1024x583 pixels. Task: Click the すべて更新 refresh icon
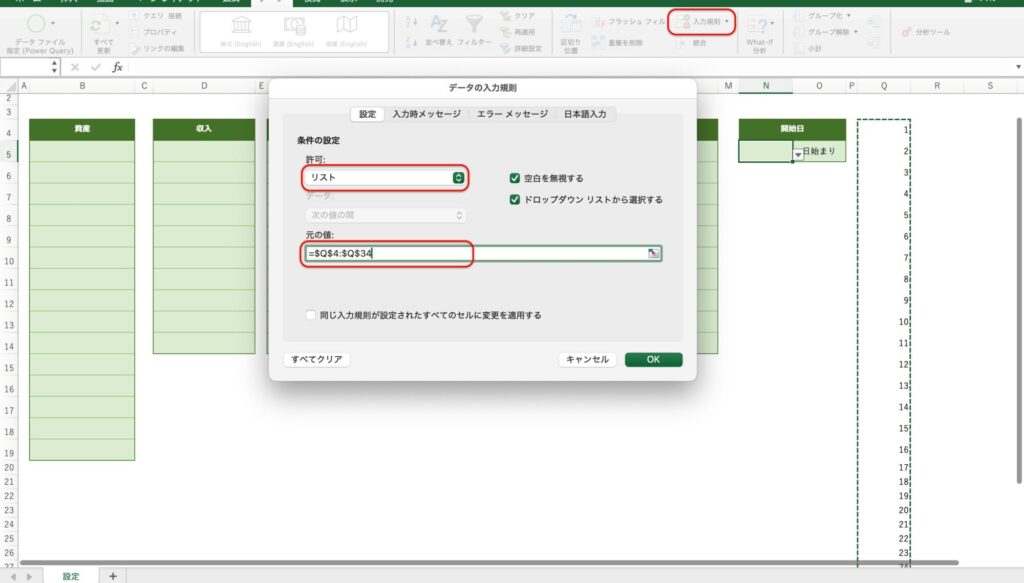[100, 24]
